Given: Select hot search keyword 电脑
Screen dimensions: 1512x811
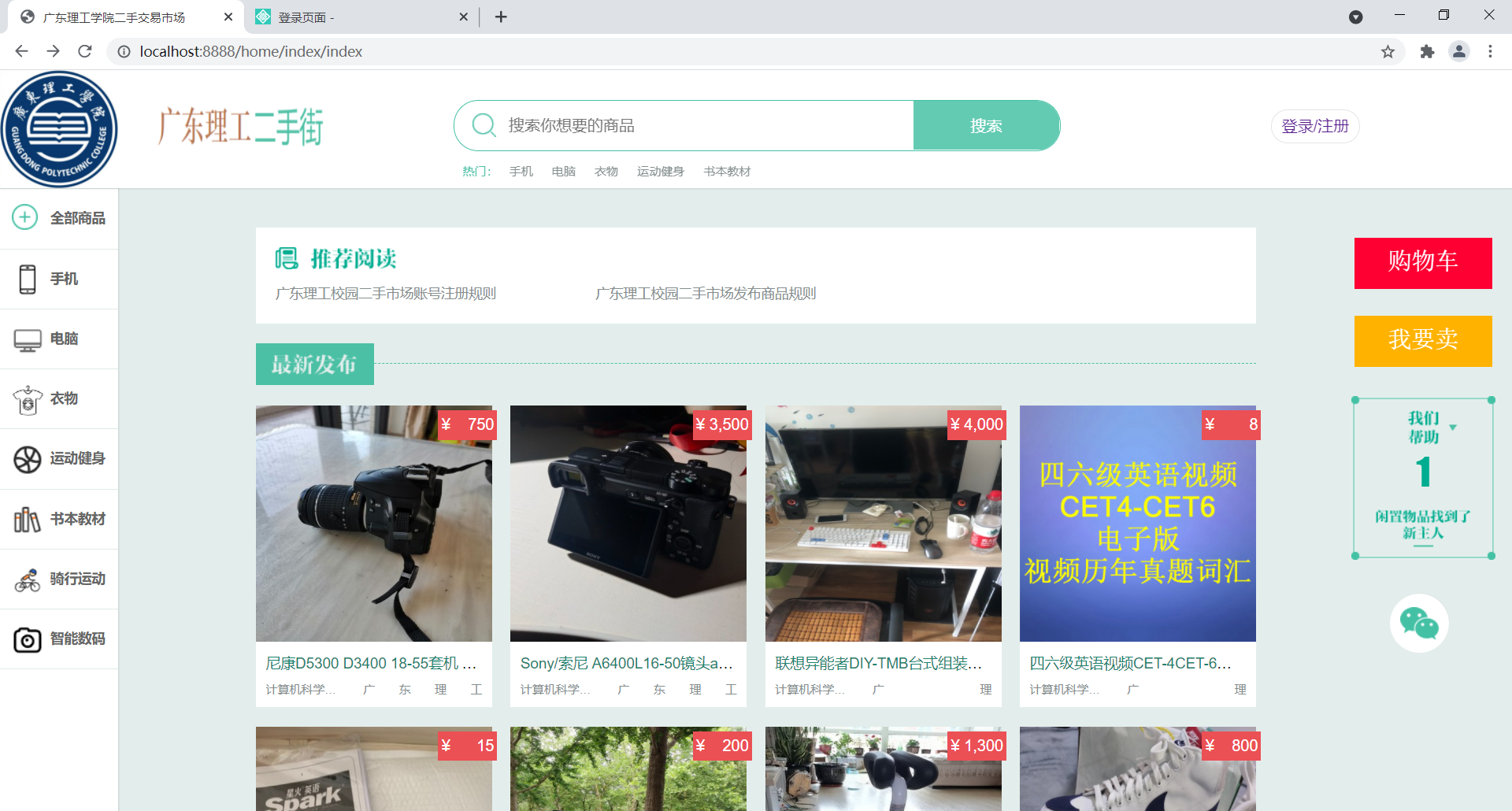Looking at the screenshot, I should (564, 172).
